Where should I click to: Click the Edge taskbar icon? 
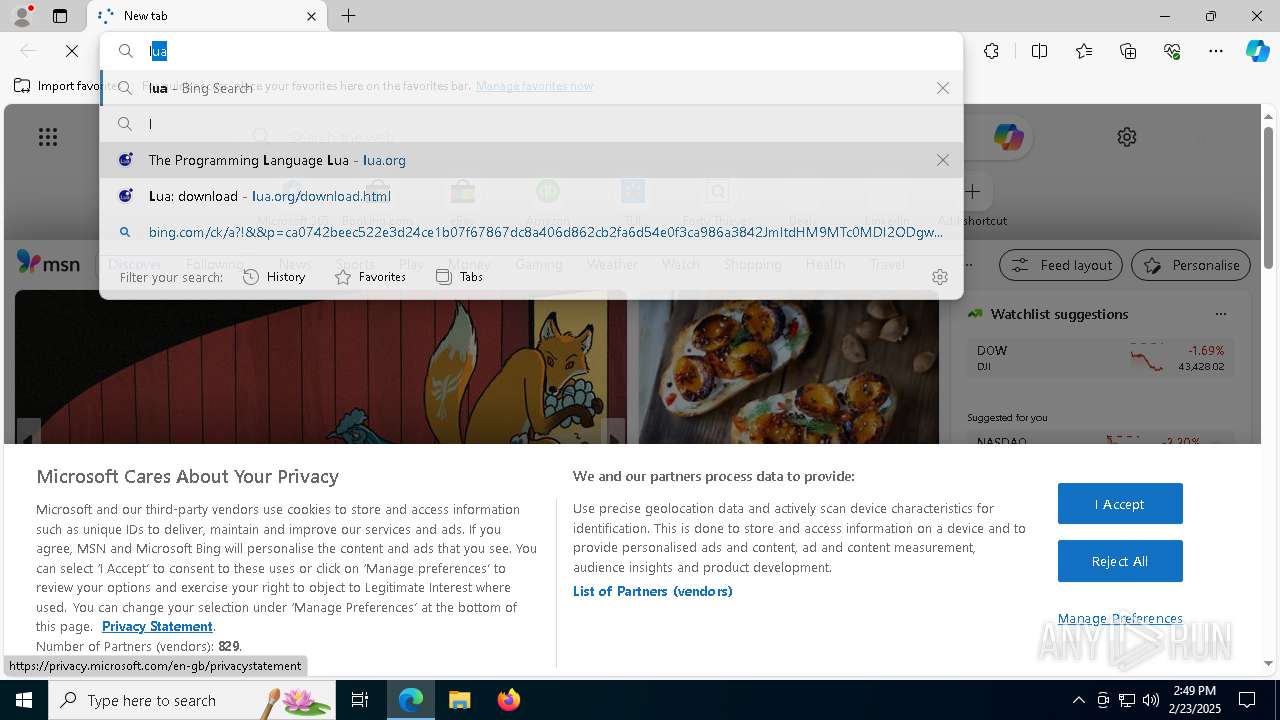[x=411, y=700]
